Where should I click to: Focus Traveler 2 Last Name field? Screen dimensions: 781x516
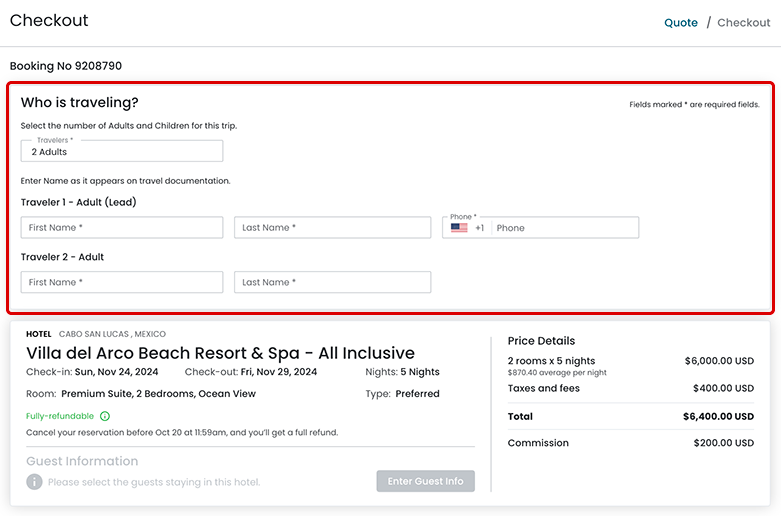point(333,282)
